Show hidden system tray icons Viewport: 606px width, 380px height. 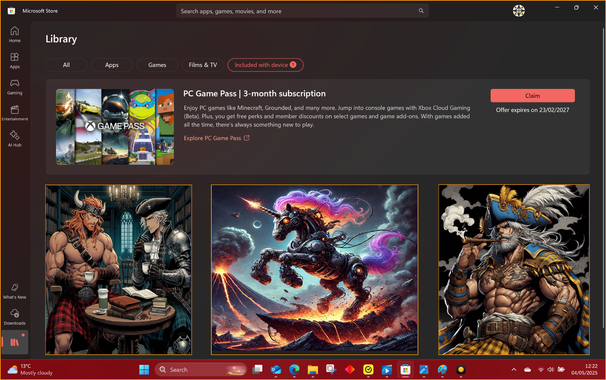514,370
